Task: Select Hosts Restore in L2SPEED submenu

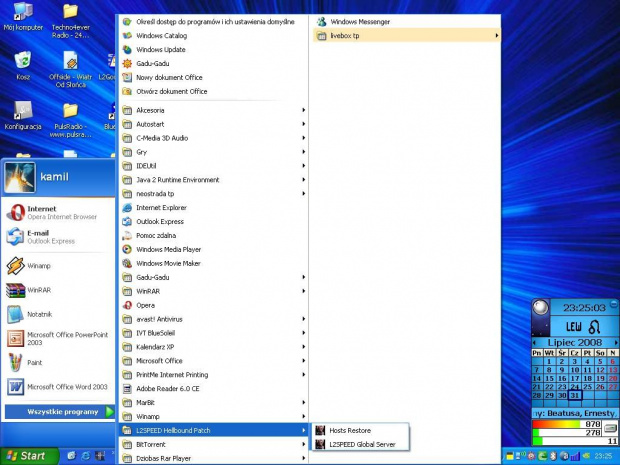Action: coord(361,431)
